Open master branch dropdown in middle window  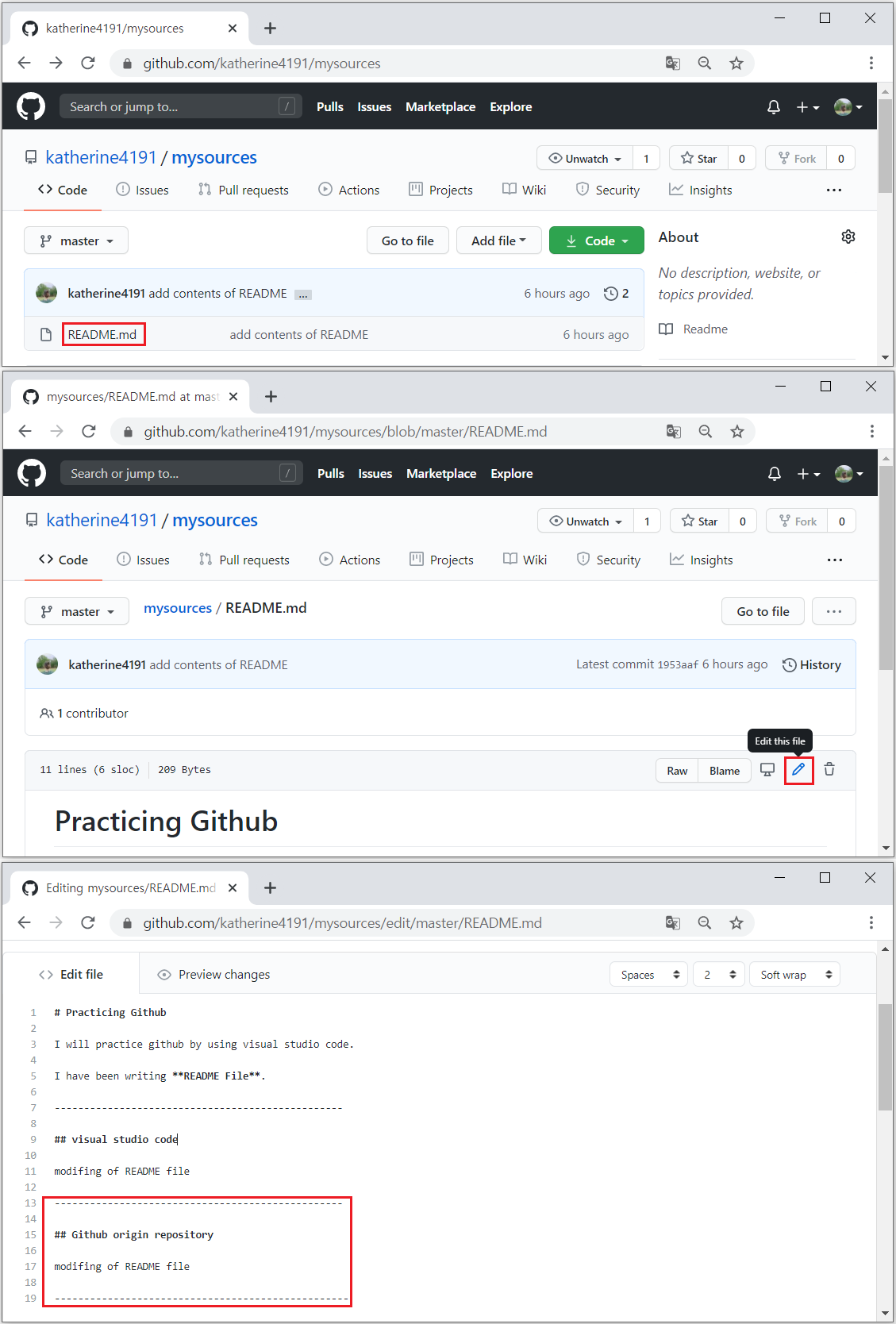click(77, 611)
